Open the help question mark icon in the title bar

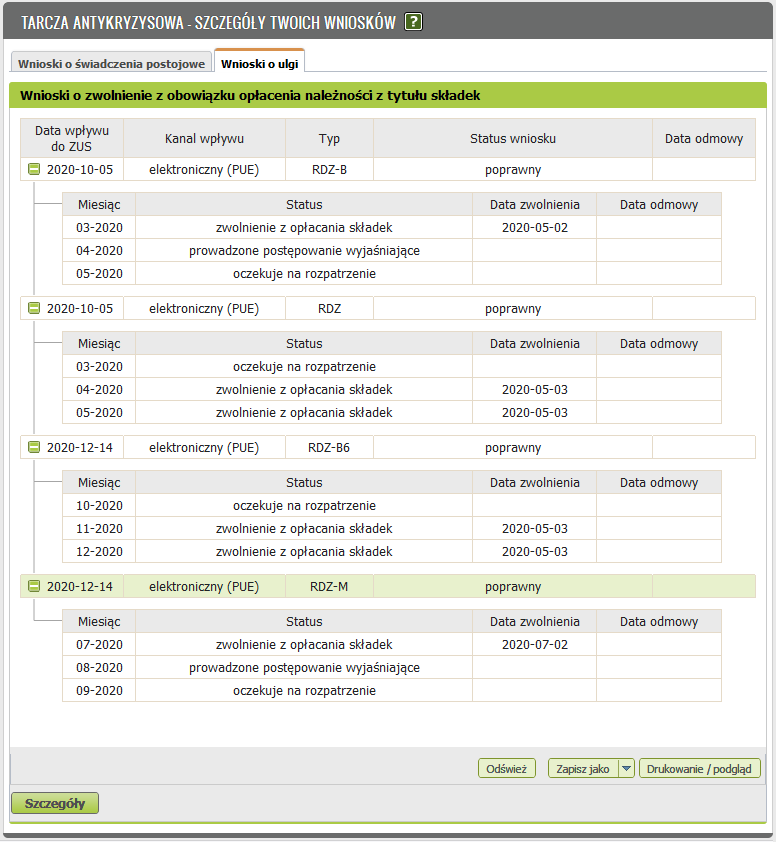[413, 22]
